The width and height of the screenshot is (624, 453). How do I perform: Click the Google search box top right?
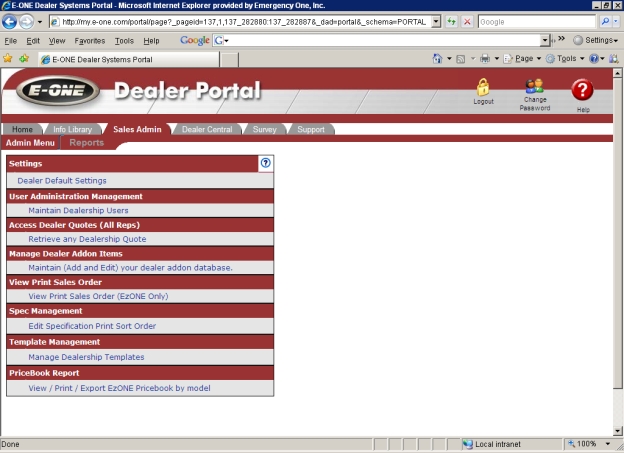pos(537,21)
